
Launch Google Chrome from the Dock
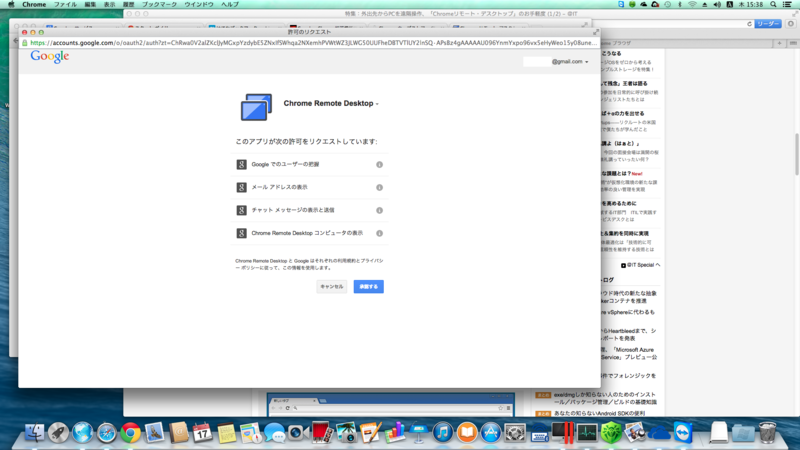click(x=130, y=433)
